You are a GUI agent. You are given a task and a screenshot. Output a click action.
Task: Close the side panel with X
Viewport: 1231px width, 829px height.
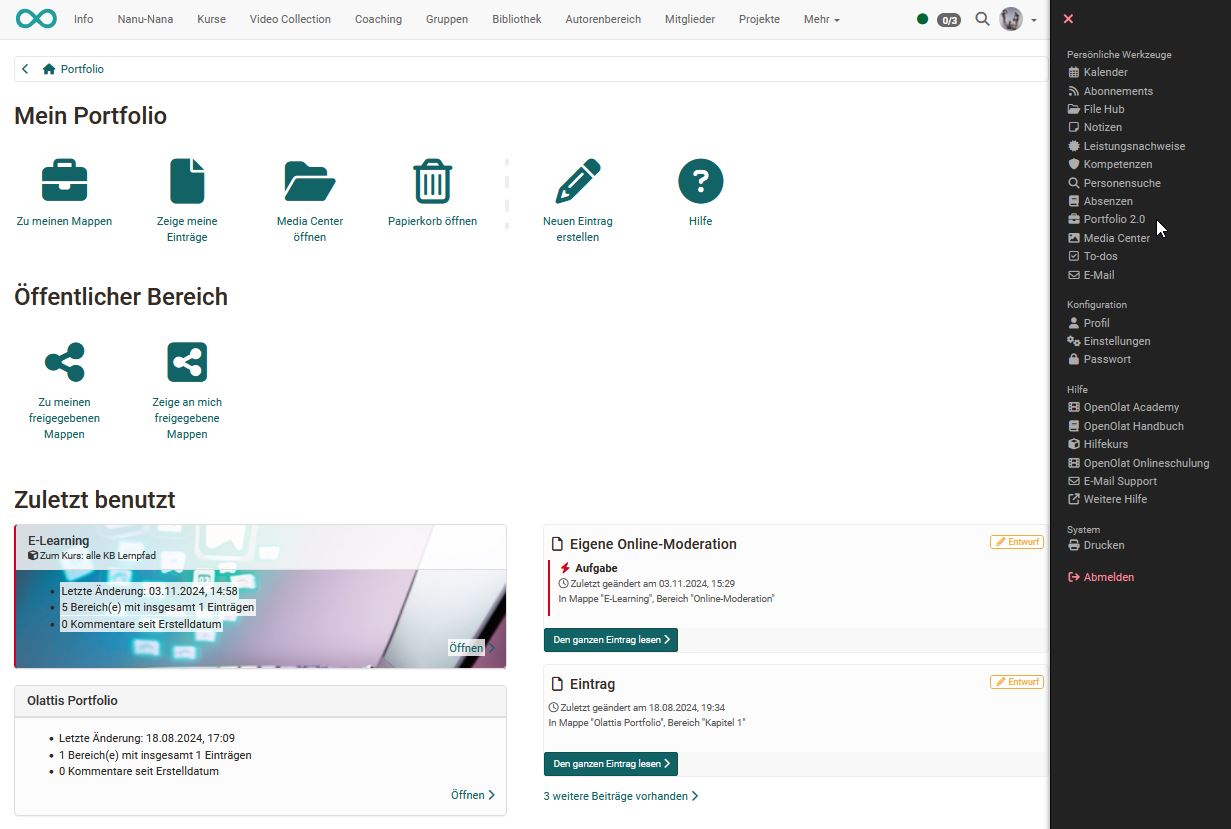click(x=1068, y=19)
